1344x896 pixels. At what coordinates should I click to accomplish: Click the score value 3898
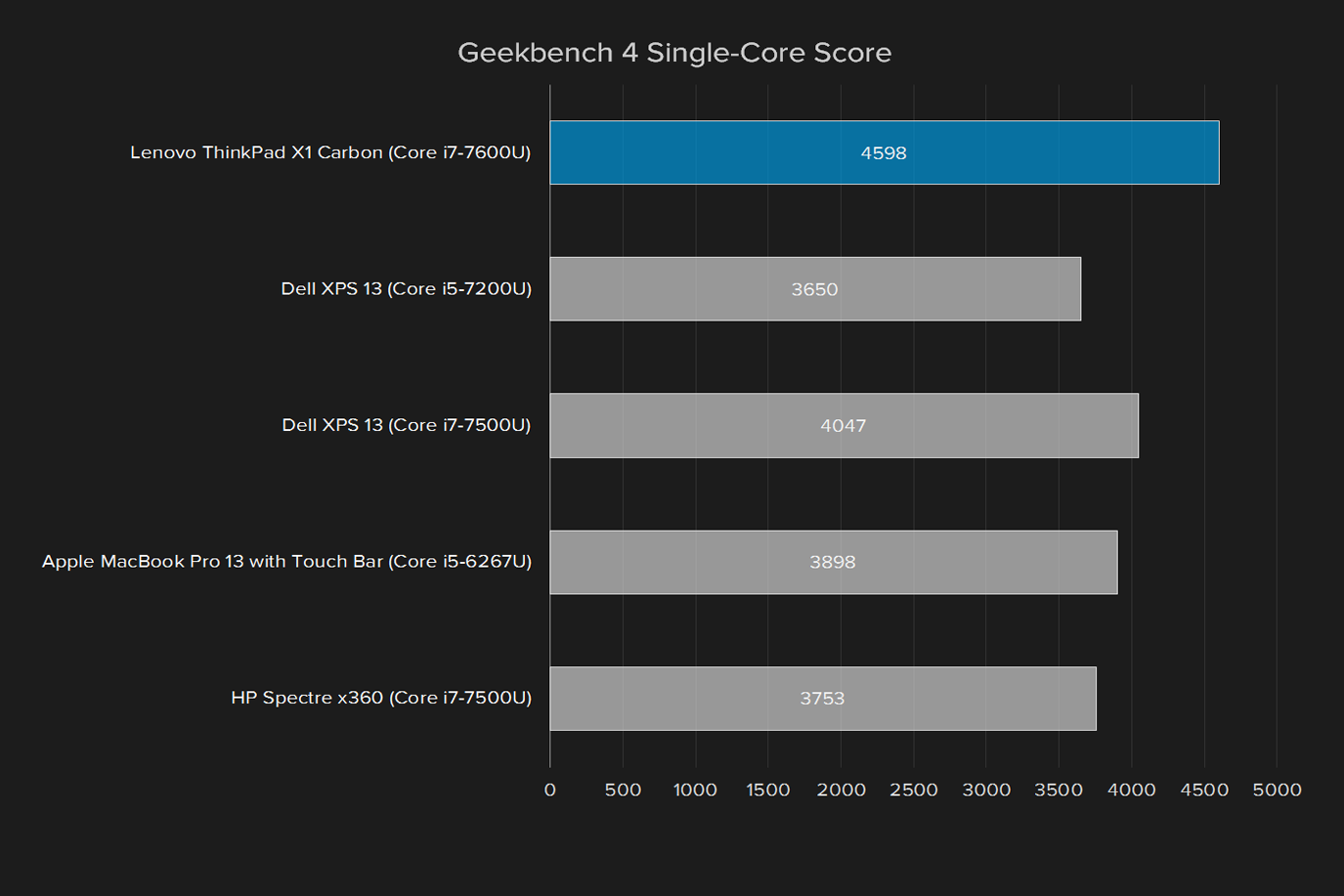pyautogui.click(x=833, y=562)
